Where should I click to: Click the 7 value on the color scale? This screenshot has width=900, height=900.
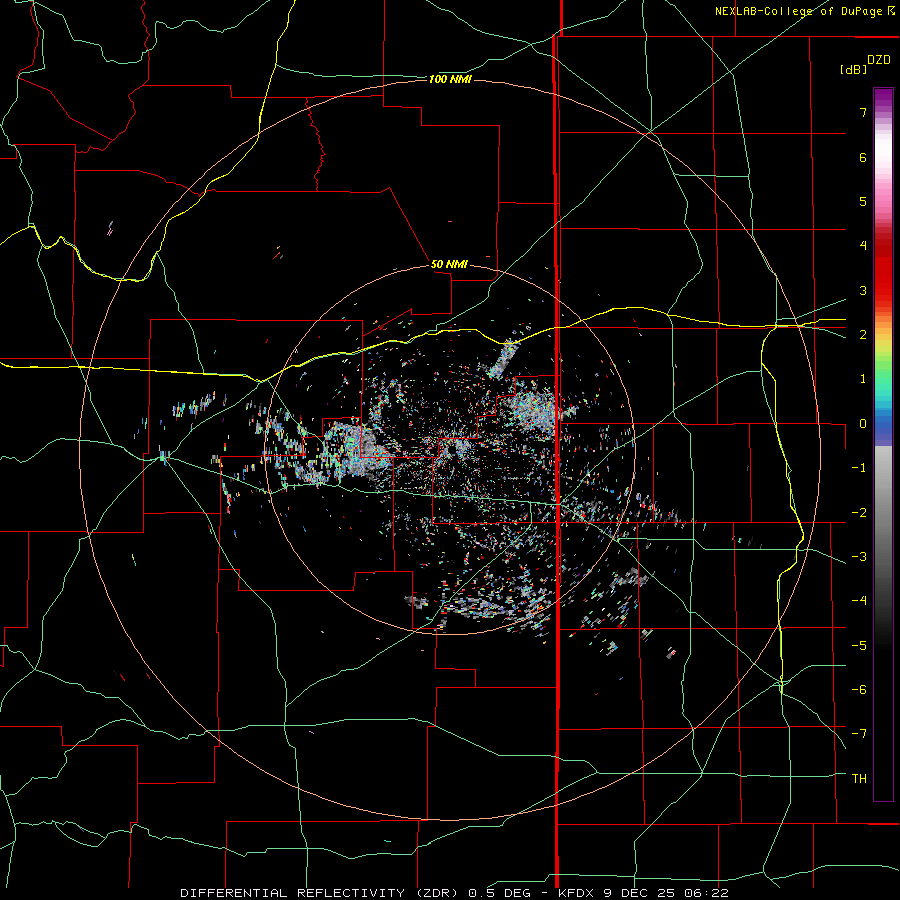863,112
